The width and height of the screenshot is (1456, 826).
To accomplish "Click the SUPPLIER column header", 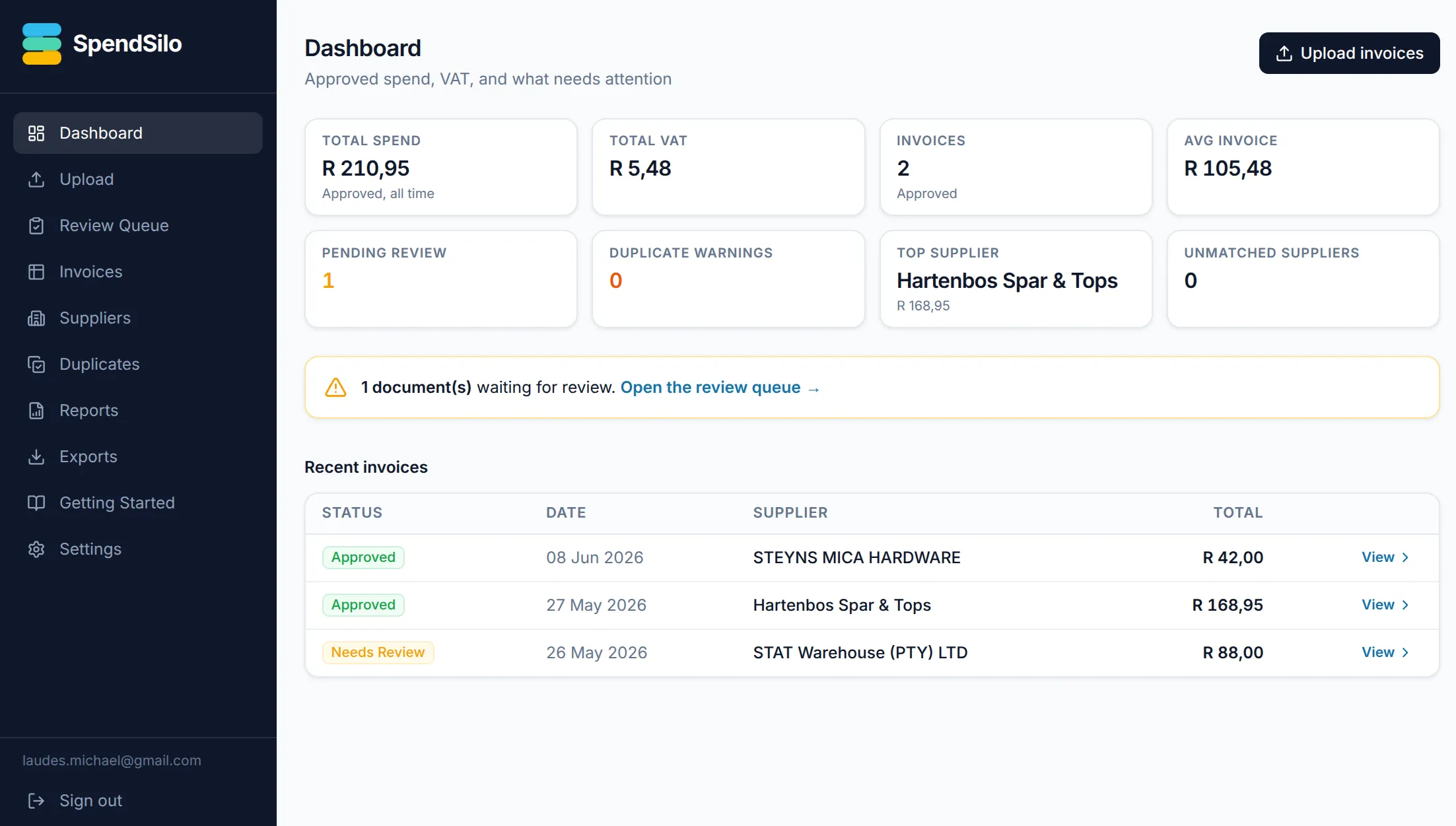I will click(x=790, y=512).
